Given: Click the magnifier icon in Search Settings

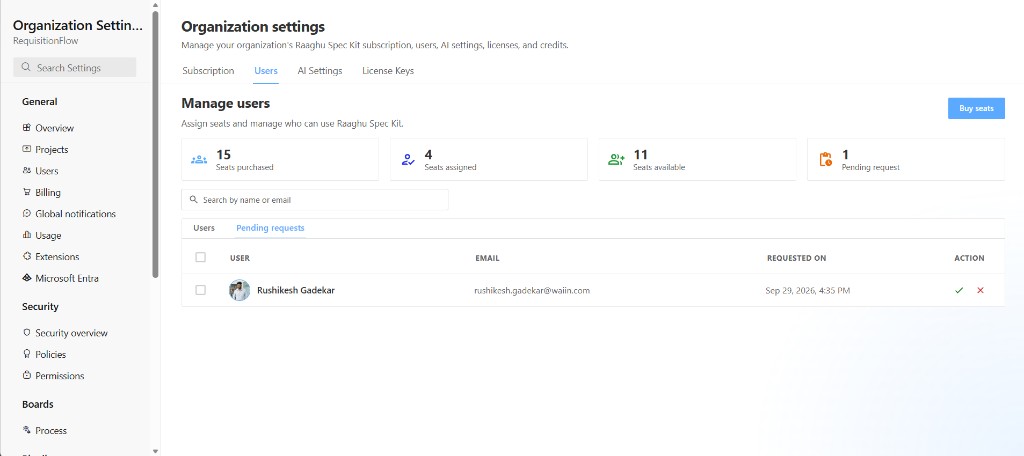Looking at the screenshot, I should pyautogui.click(x=26, y=67).
